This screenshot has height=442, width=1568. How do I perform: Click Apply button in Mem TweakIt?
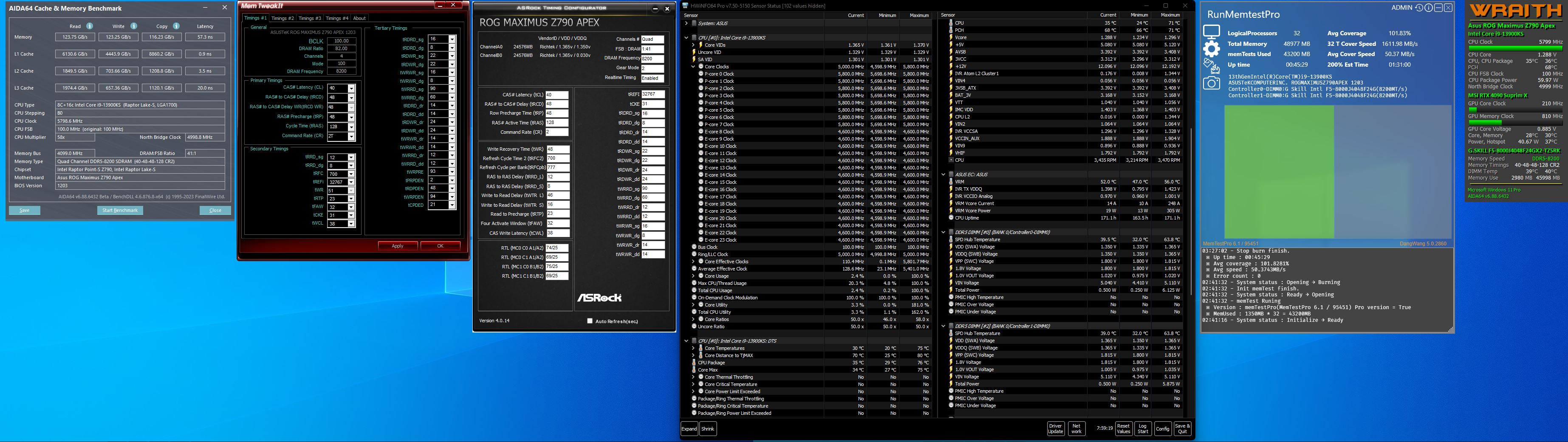point(398,246)
